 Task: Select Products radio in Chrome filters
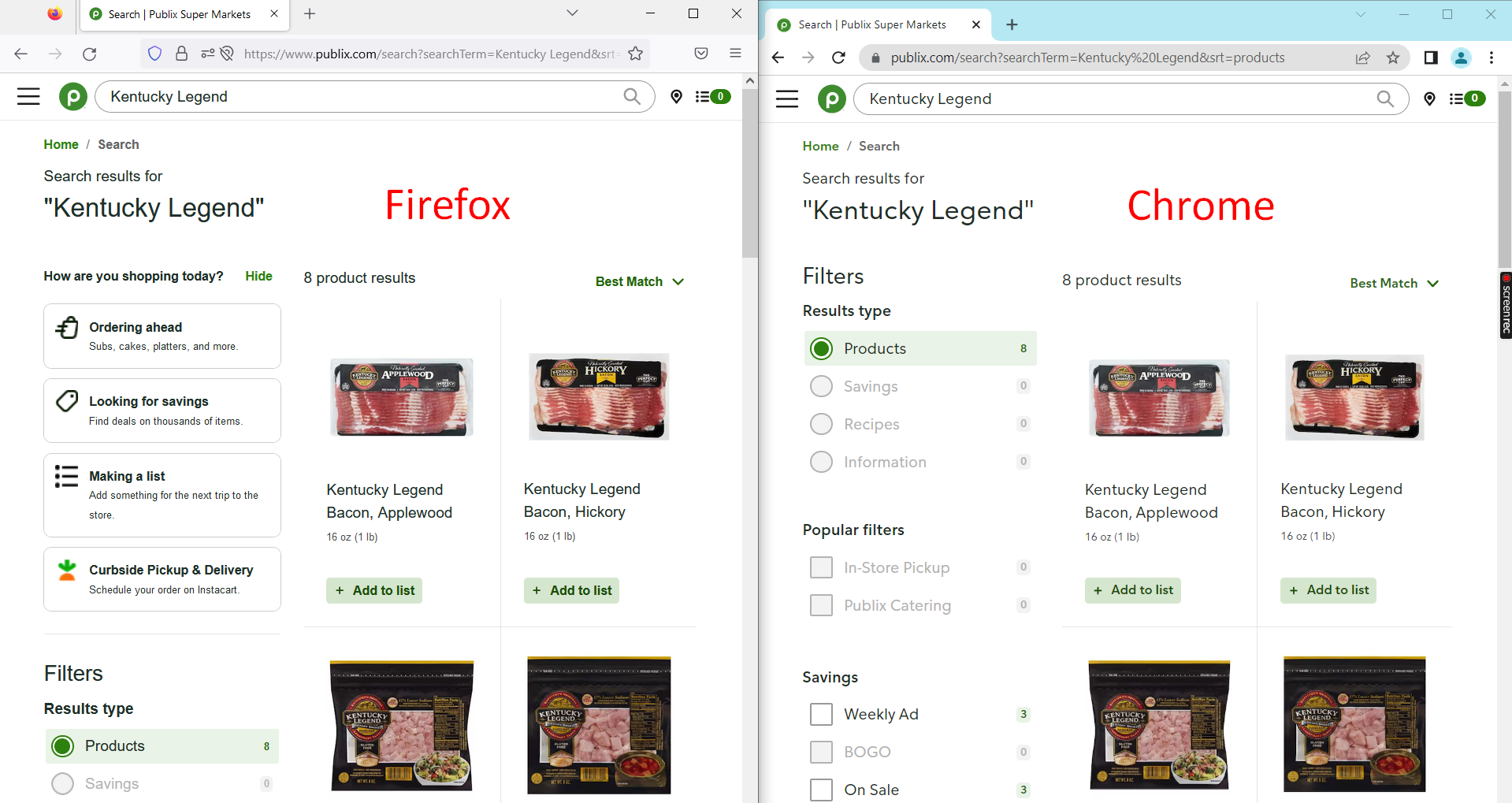tap(821, 348)
